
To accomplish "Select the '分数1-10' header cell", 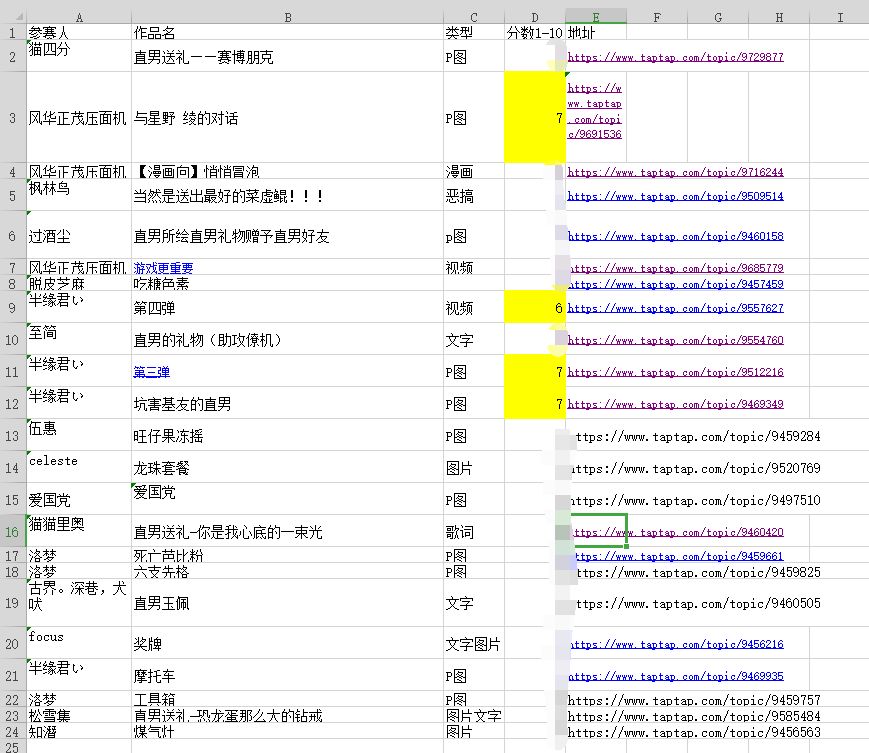I will point(535,32).
